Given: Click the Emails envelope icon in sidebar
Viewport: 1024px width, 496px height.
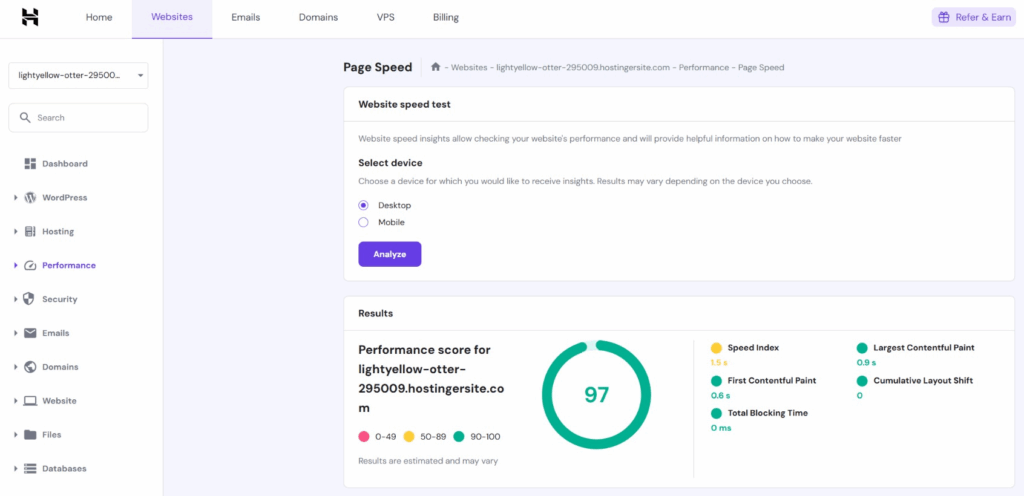Looking at the screenshot, I should point(30,333).
